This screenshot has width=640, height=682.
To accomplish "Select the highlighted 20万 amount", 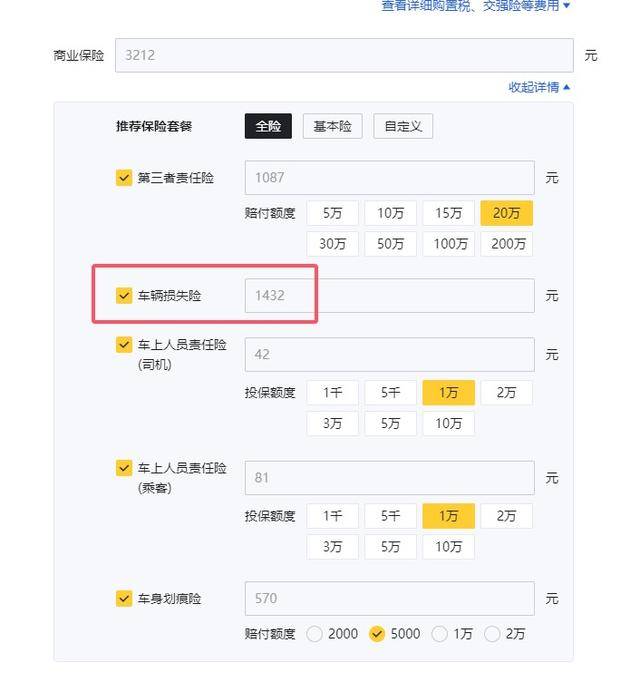I will point(507,213).
